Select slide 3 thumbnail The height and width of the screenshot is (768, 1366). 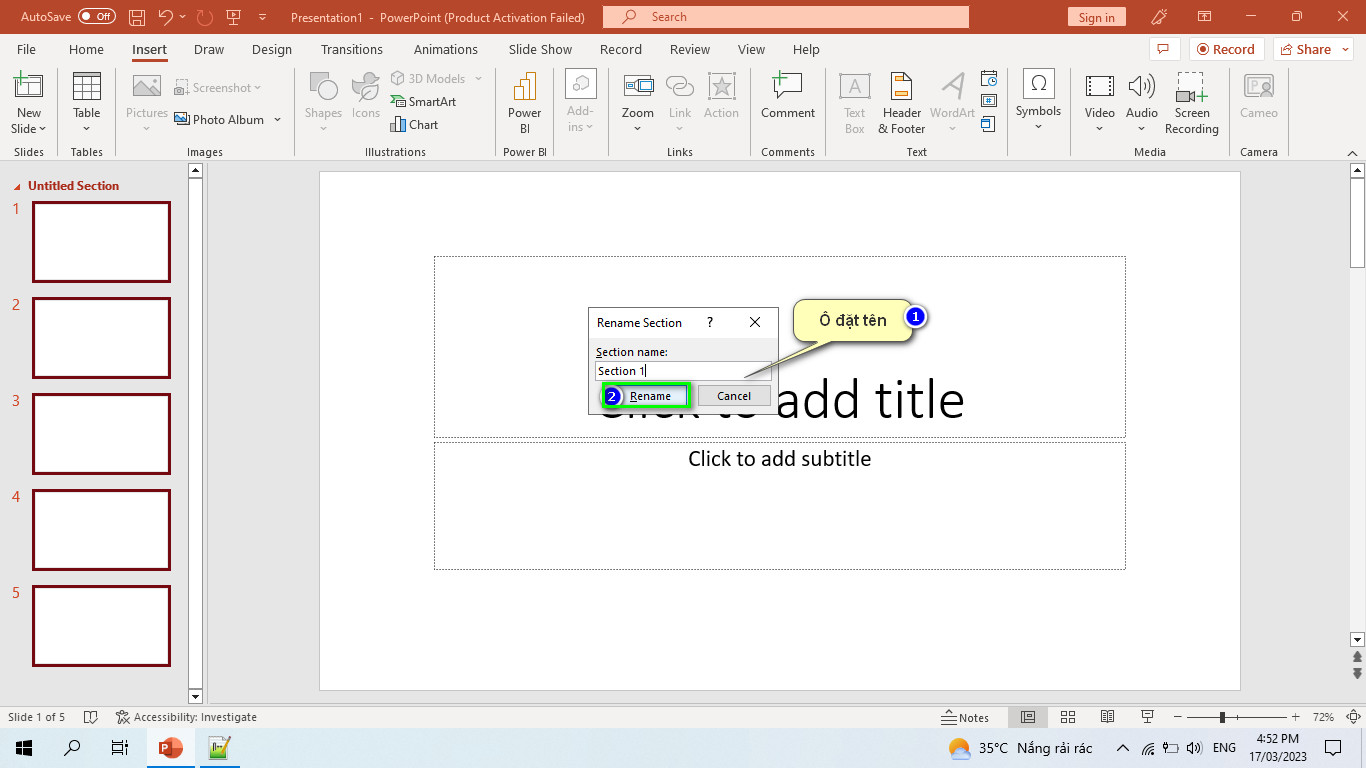pos(101,433)
